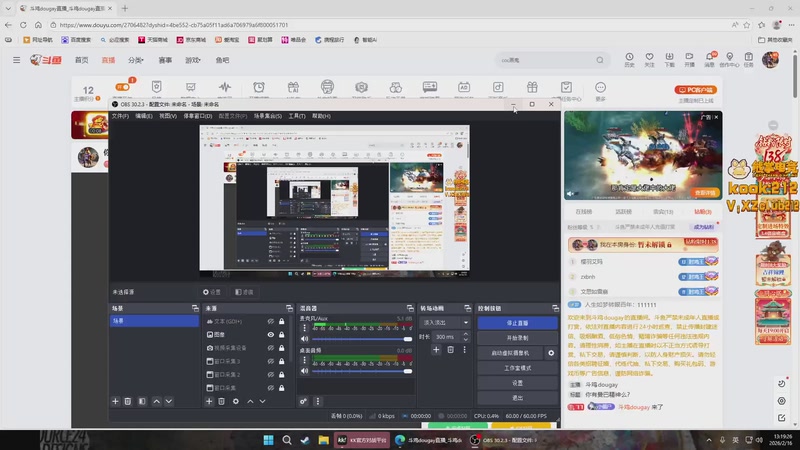The height and width of the screenshot is (450, 800).
Task: Open OBS 编辑(E) menu
Action: pos(144,116)
